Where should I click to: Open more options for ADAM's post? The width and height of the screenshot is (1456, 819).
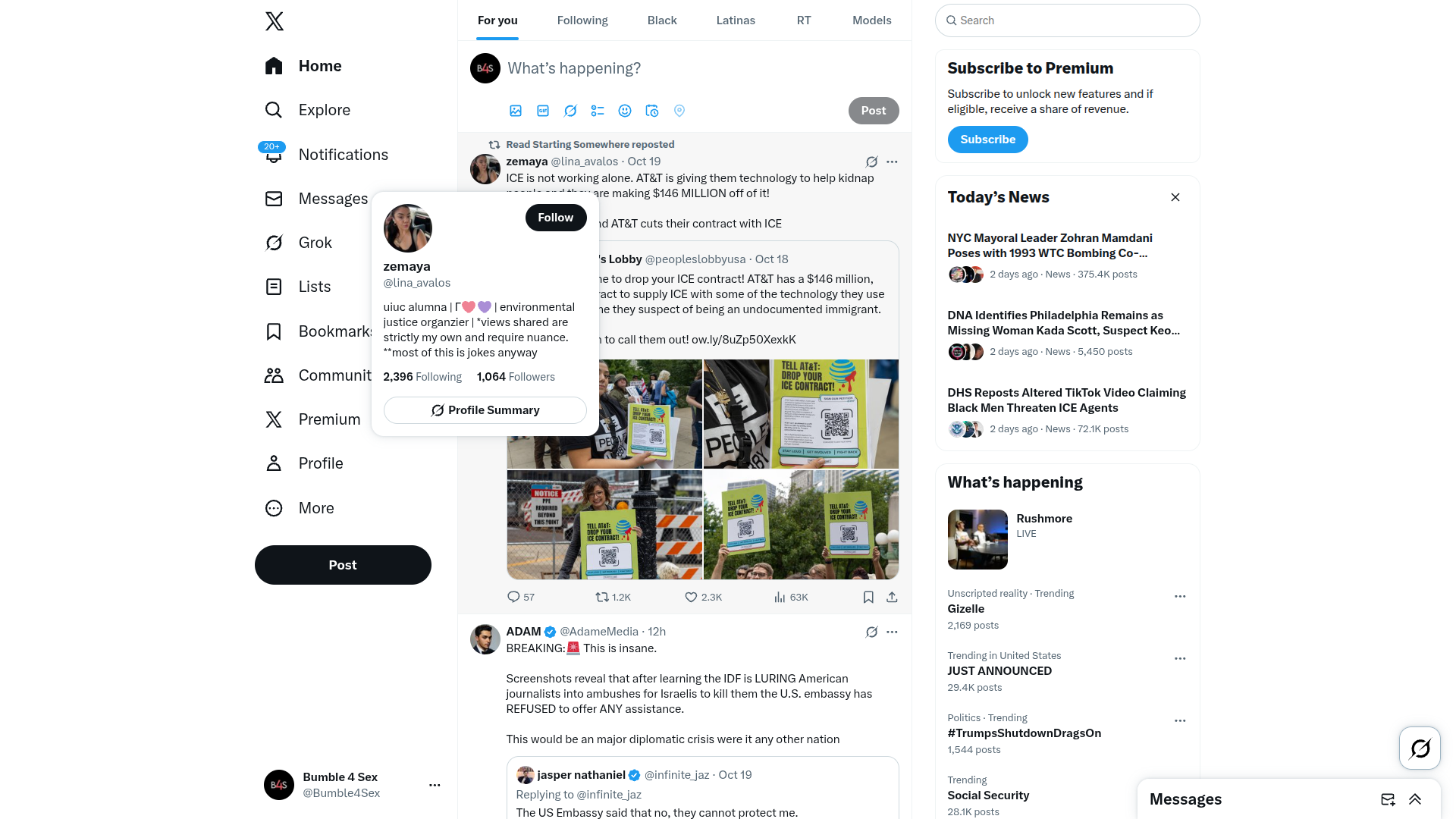(x=892, y=632)
